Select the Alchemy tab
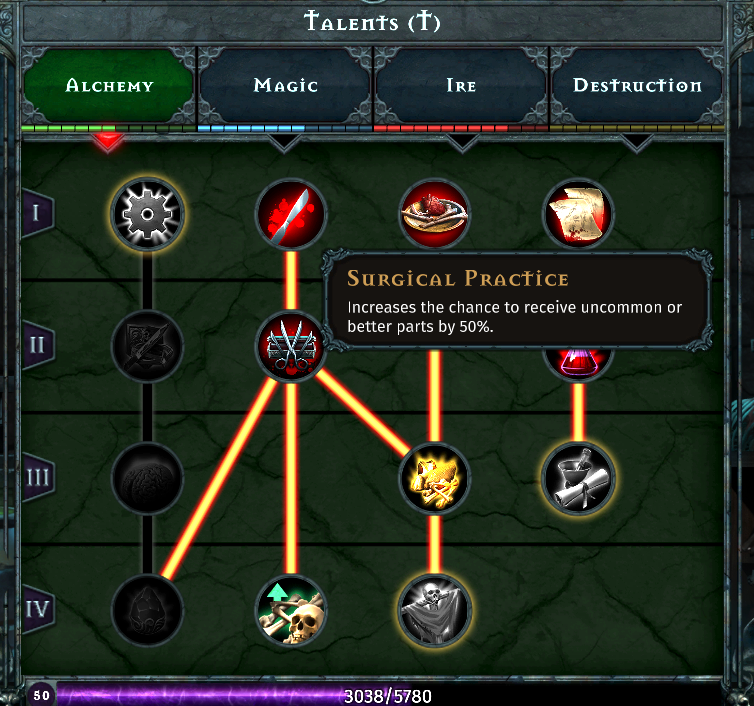The height and width of the screenshot is (706, 754). pos(108,85)
